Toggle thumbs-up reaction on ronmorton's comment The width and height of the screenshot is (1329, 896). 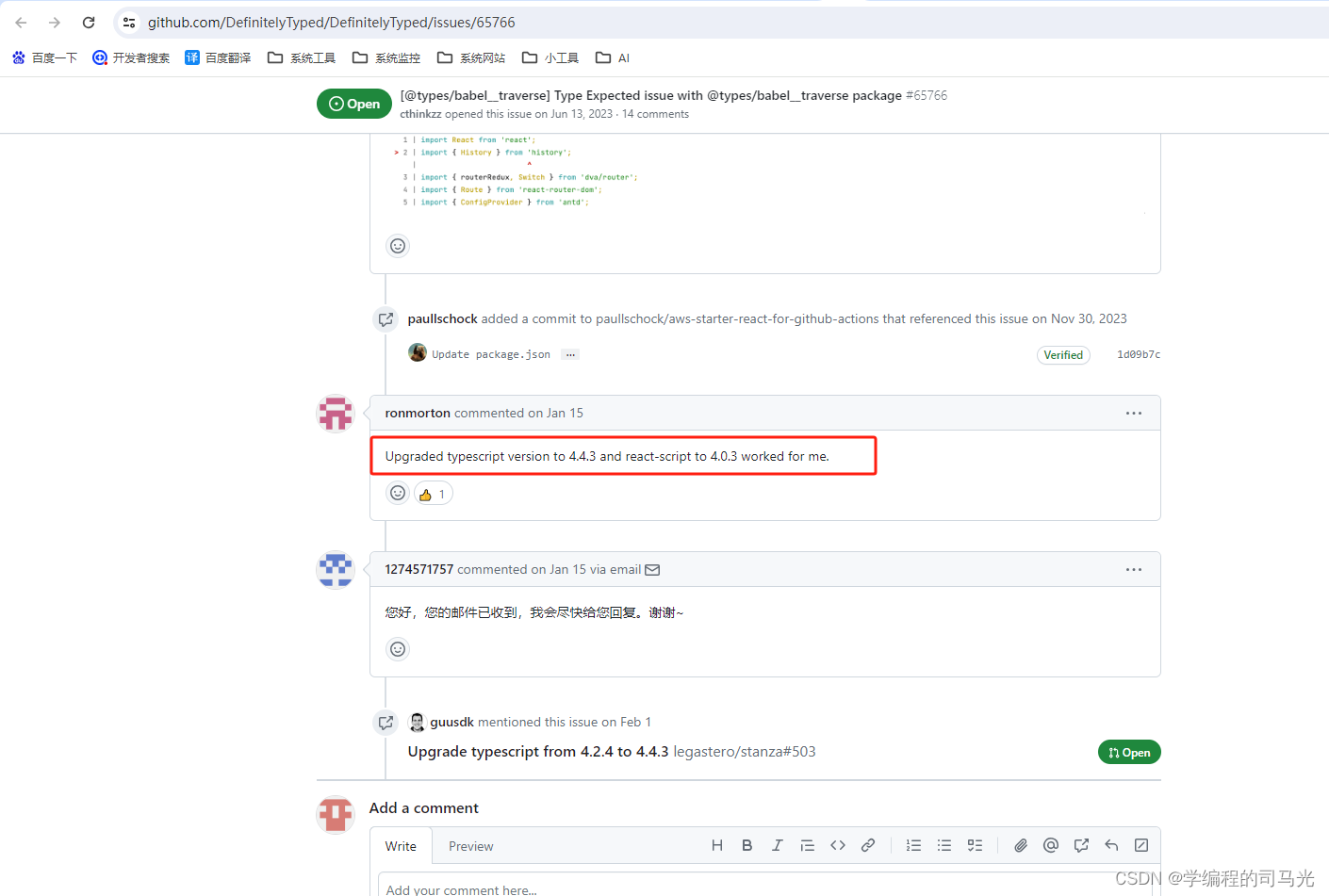(x=434, y=494)
